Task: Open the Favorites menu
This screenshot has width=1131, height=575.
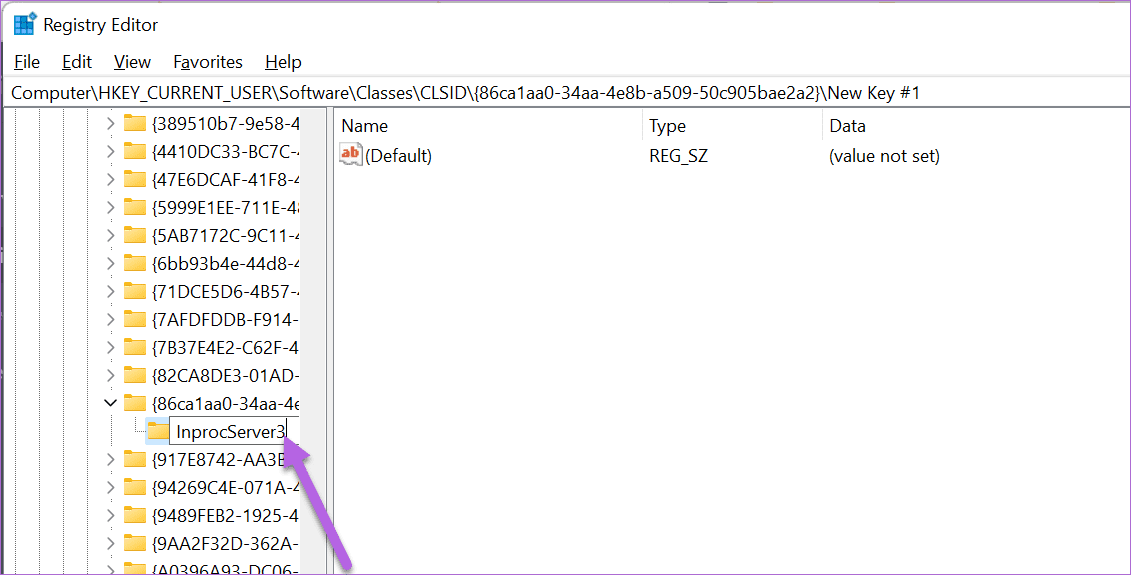Action: click(208, 62)
